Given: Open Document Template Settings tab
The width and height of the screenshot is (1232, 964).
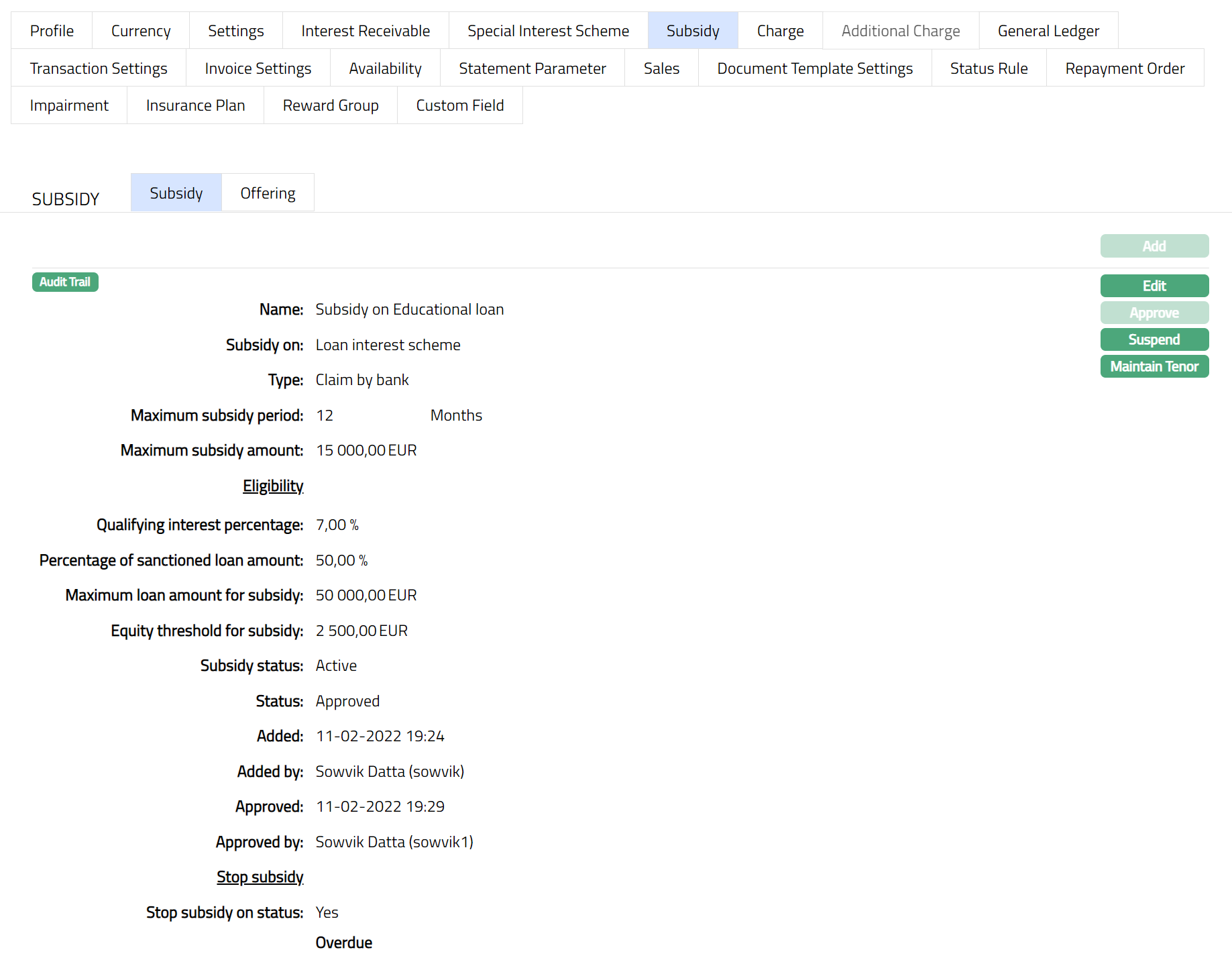Looking at the screenshot, I should click(815, 68).
